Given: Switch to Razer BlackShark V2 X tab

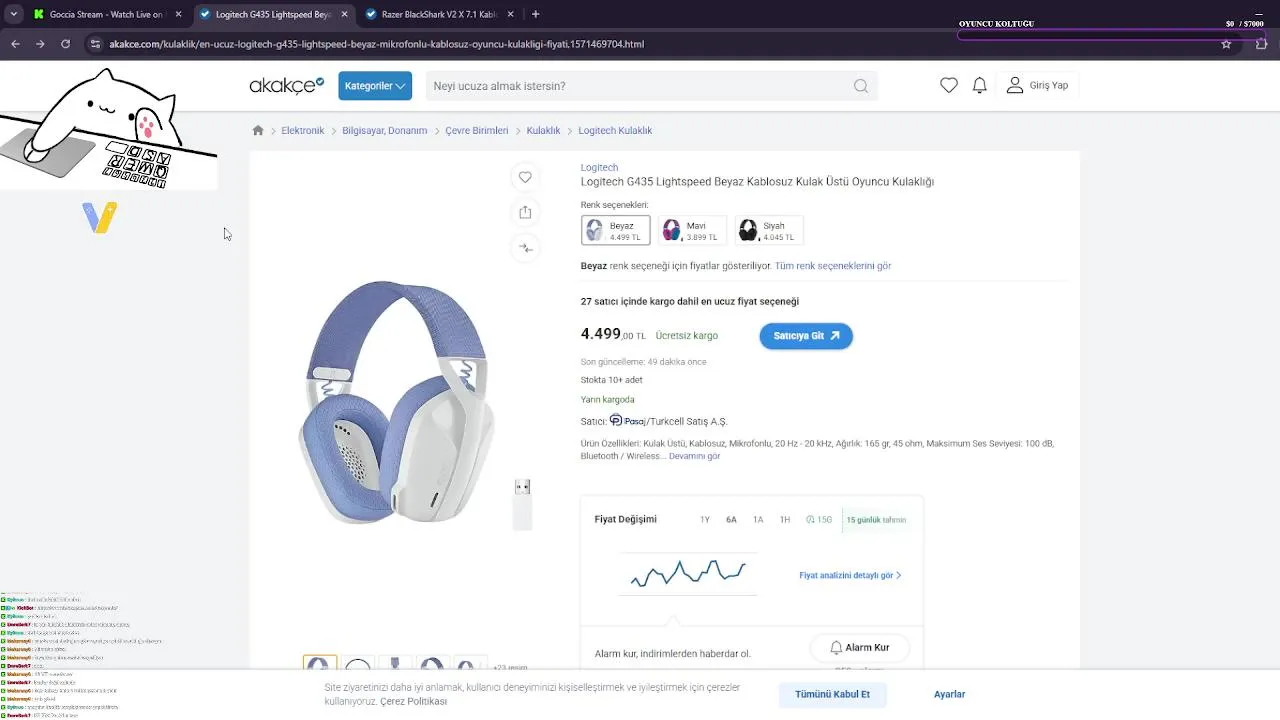Looking at the screenshot, I should pos(439,15).
